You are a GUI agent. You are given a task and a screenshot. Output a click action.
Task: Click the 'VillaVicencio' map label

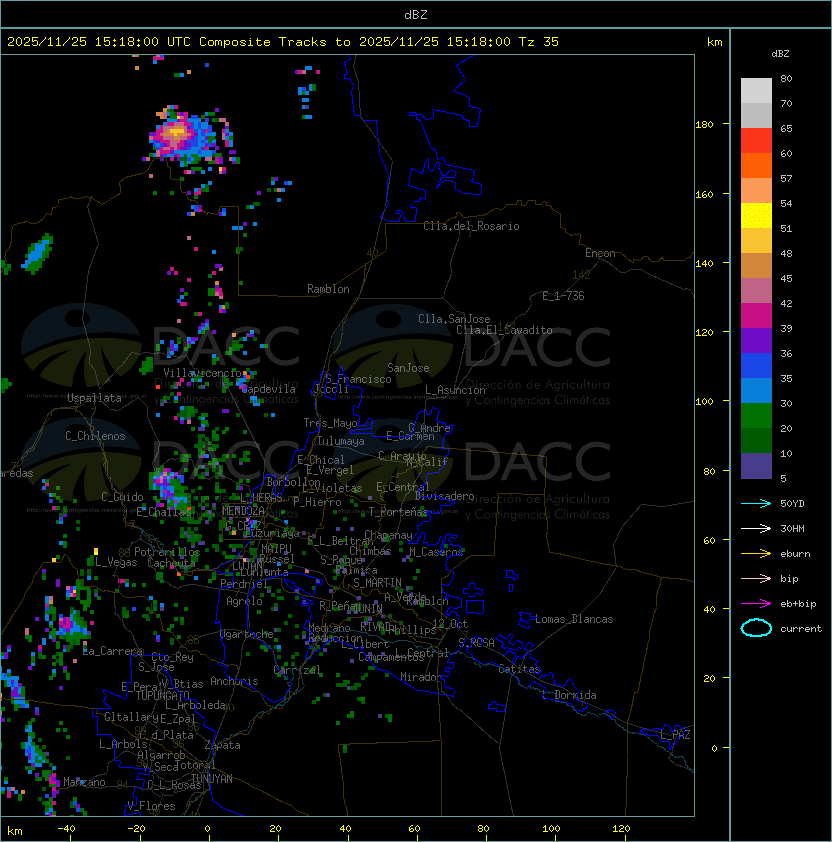(202, 373)
